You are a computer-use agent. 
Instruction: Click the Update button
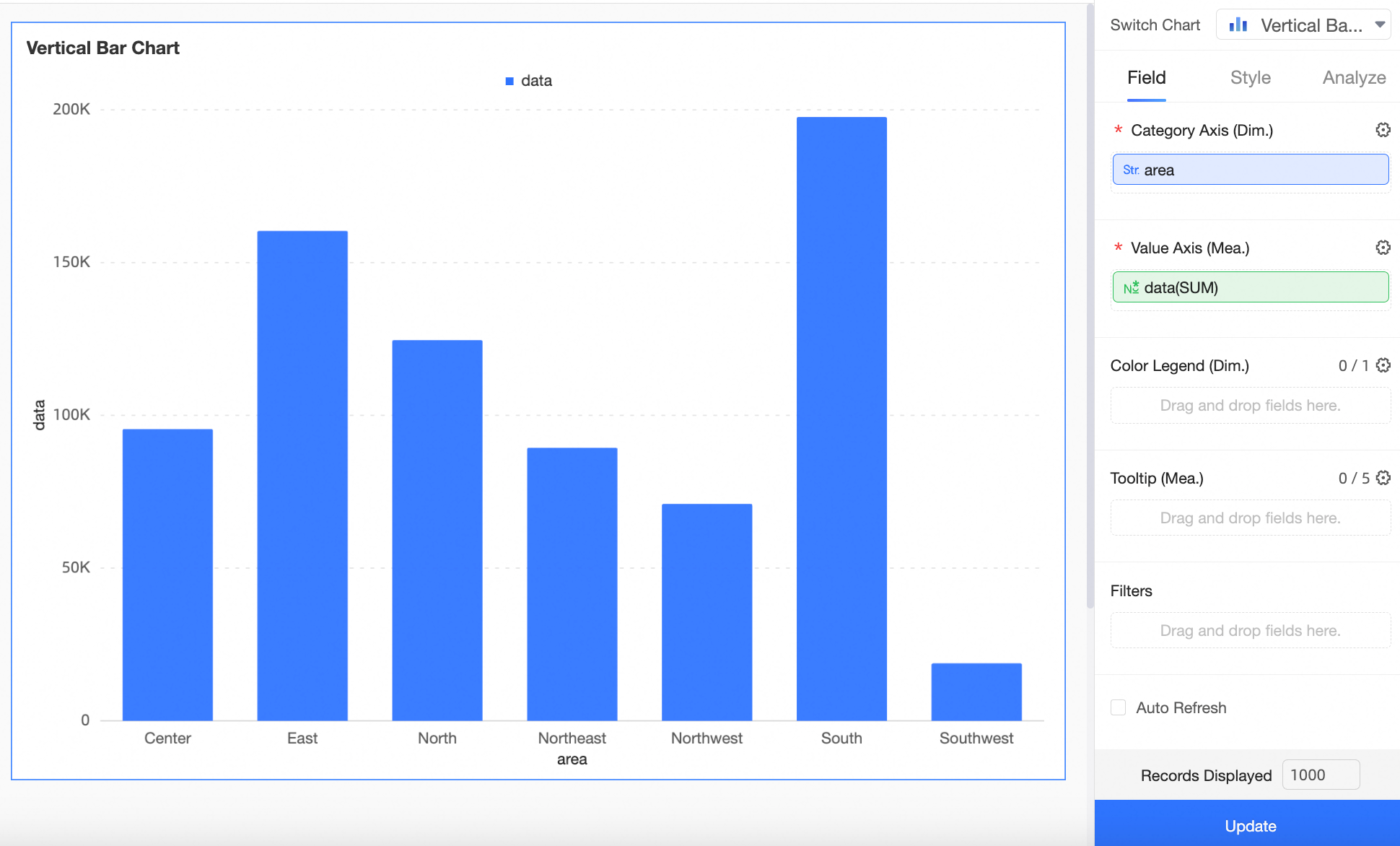pyautogui.click(x=1249, y=825)
